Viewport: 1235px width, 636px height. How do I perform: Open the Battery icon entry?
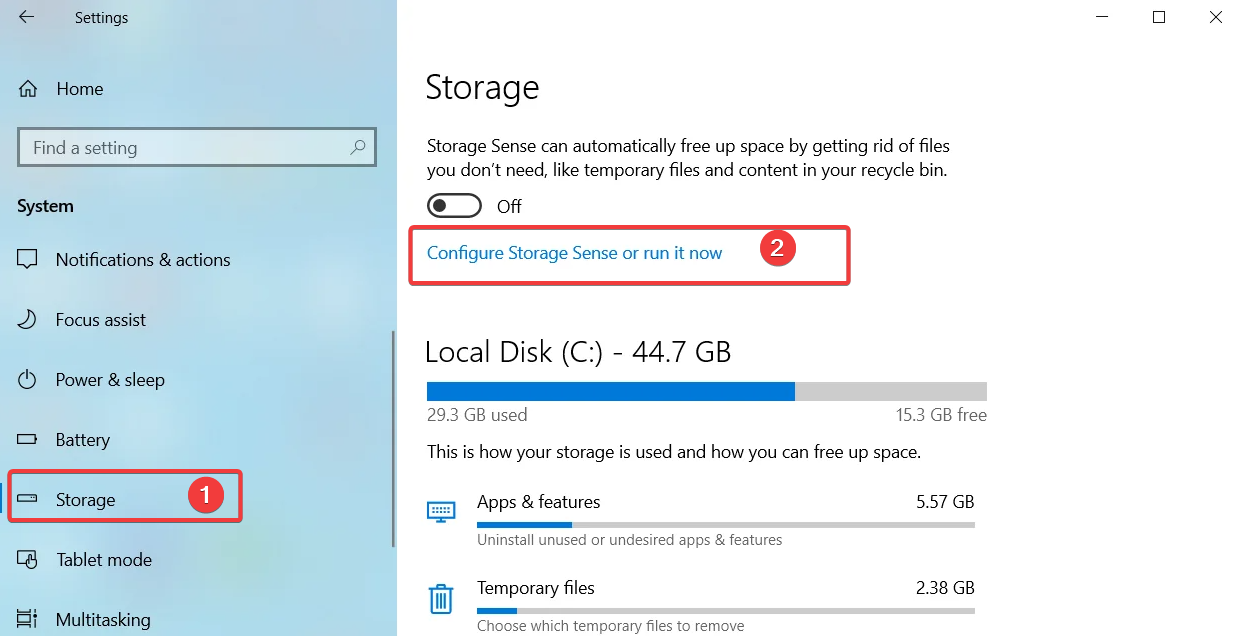coord(28,439)
